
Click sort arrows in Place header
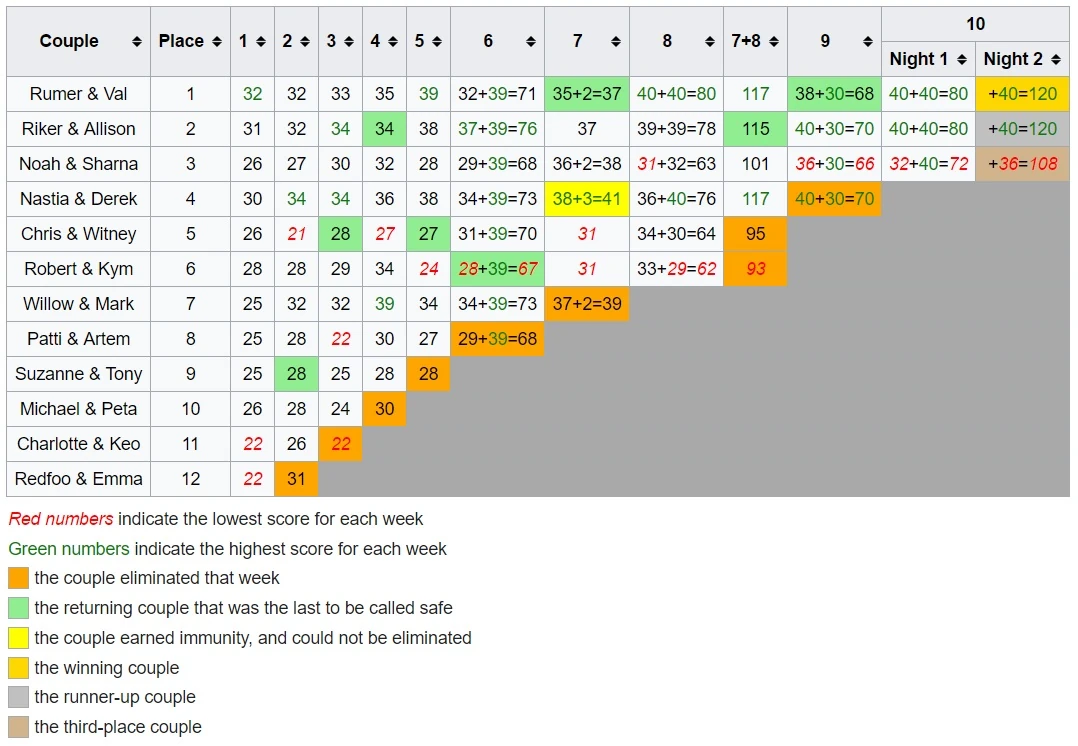pos(215,42)
